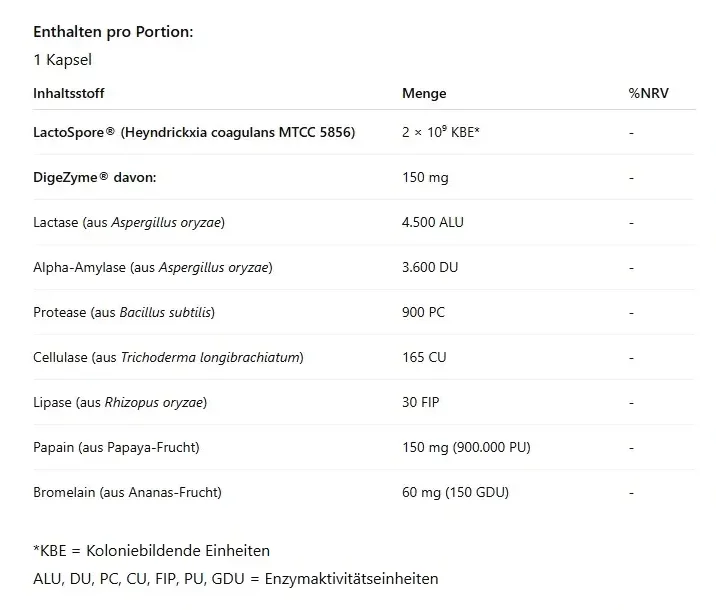Click the 'Enthalten pro Portion:' heading
The image size is (716, 610).
tap(113, 31)
